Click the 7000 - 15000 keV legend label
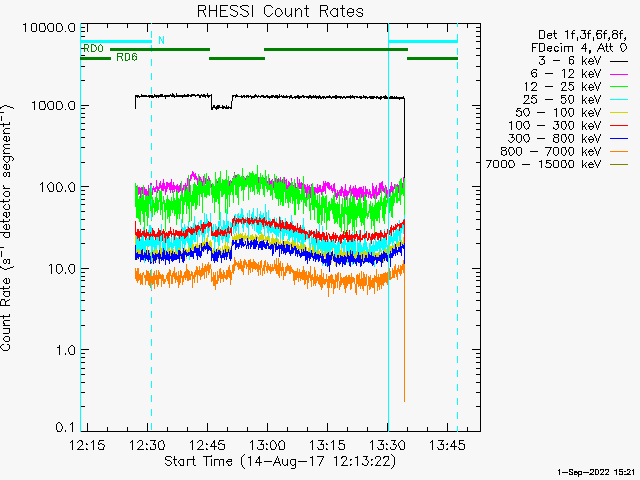The height and width of the screenshot is (480, 640). point(543,164)
